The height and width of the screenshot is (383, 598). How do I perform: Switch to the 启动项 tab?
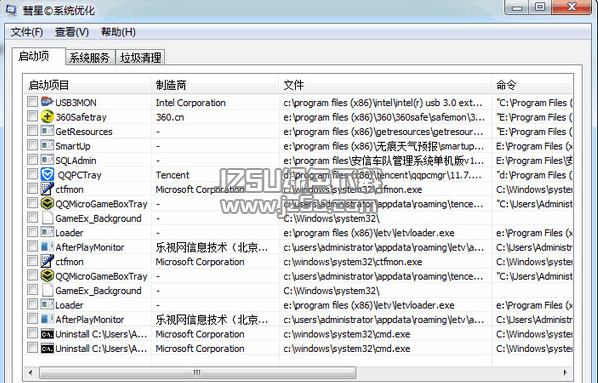pyautogui.click(x=38, y=56)
